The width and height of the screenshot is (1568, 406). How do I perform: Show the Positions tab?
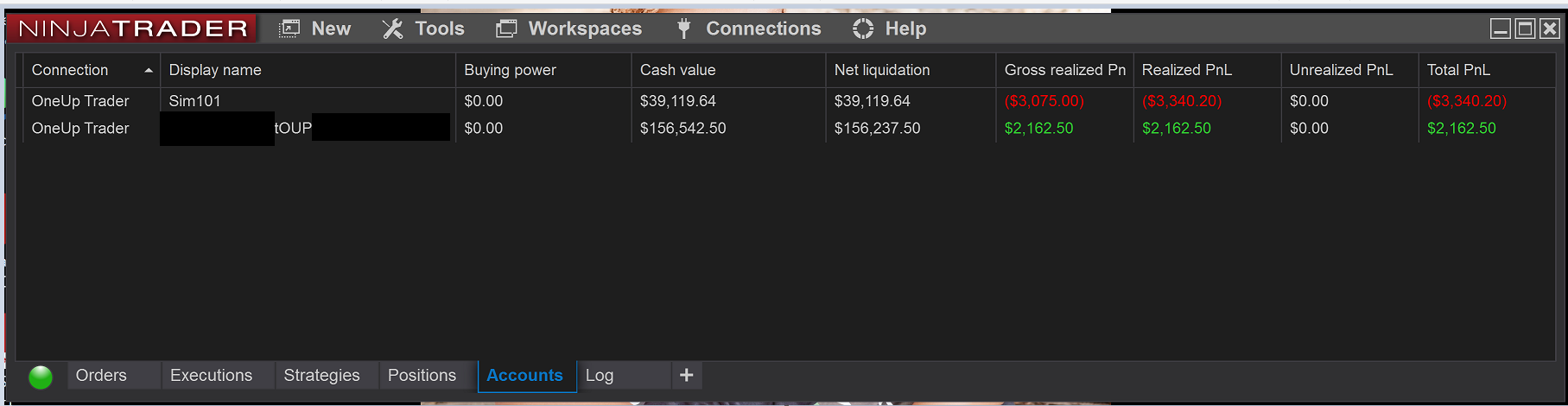(422, 375)
